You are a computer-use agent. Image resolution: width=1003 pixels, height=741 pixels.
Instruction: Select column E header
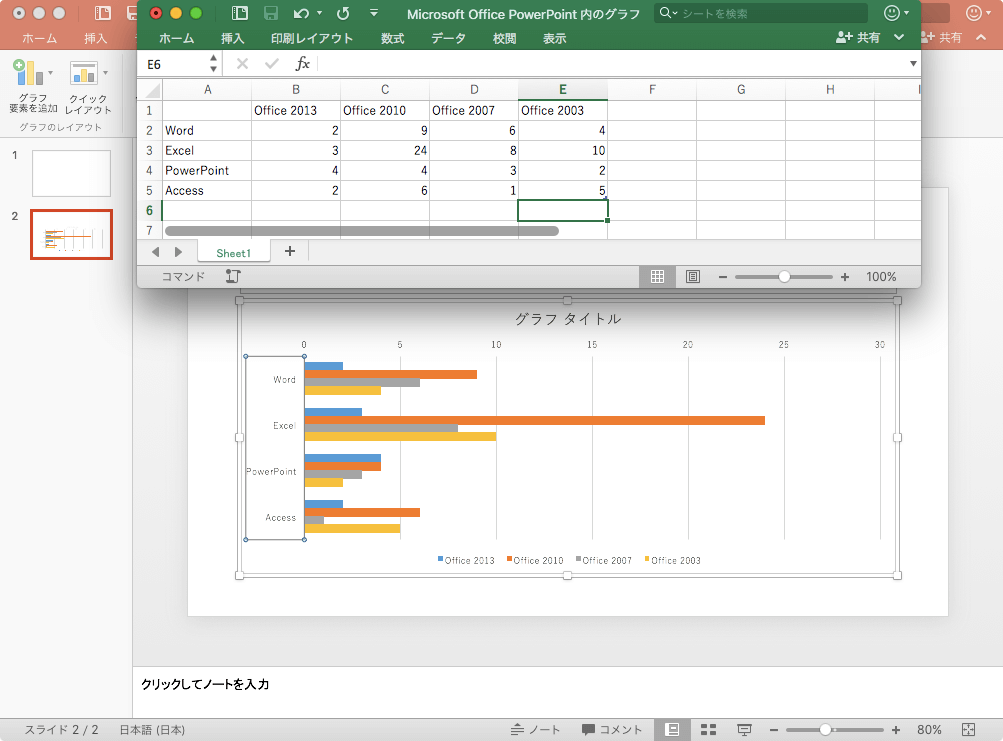(562, 90)
